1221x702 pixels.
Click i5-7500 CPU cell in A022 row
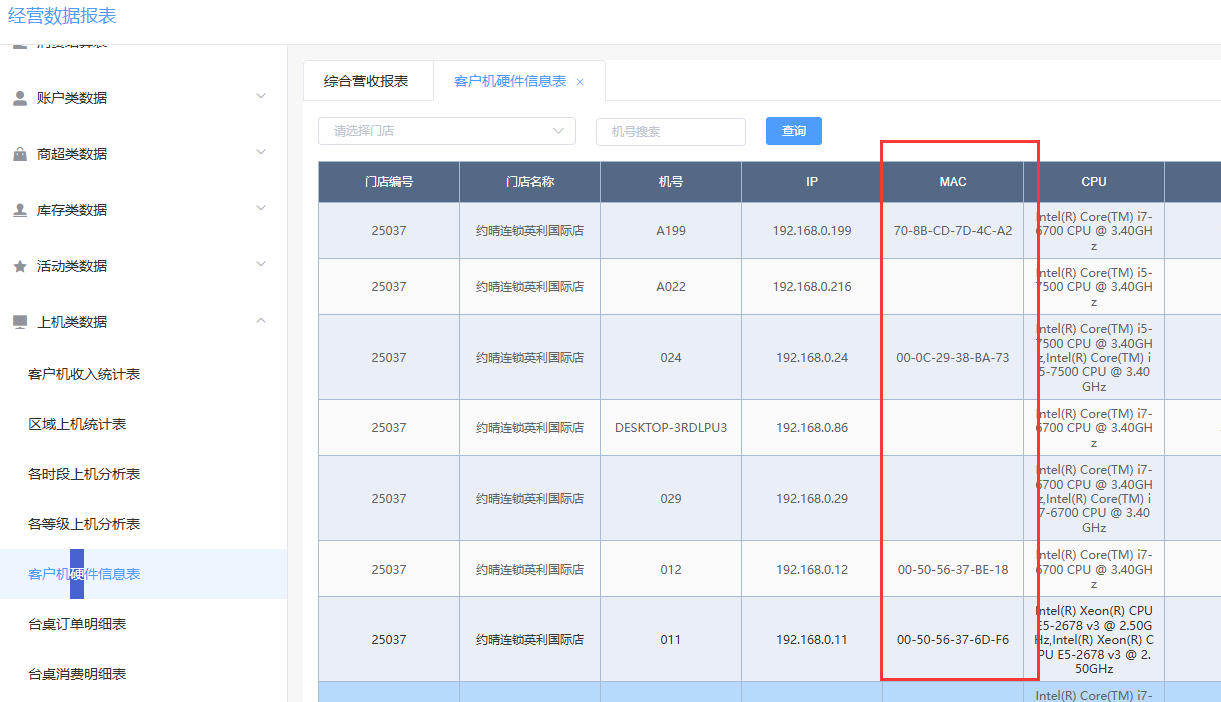tap(1094, 287)
